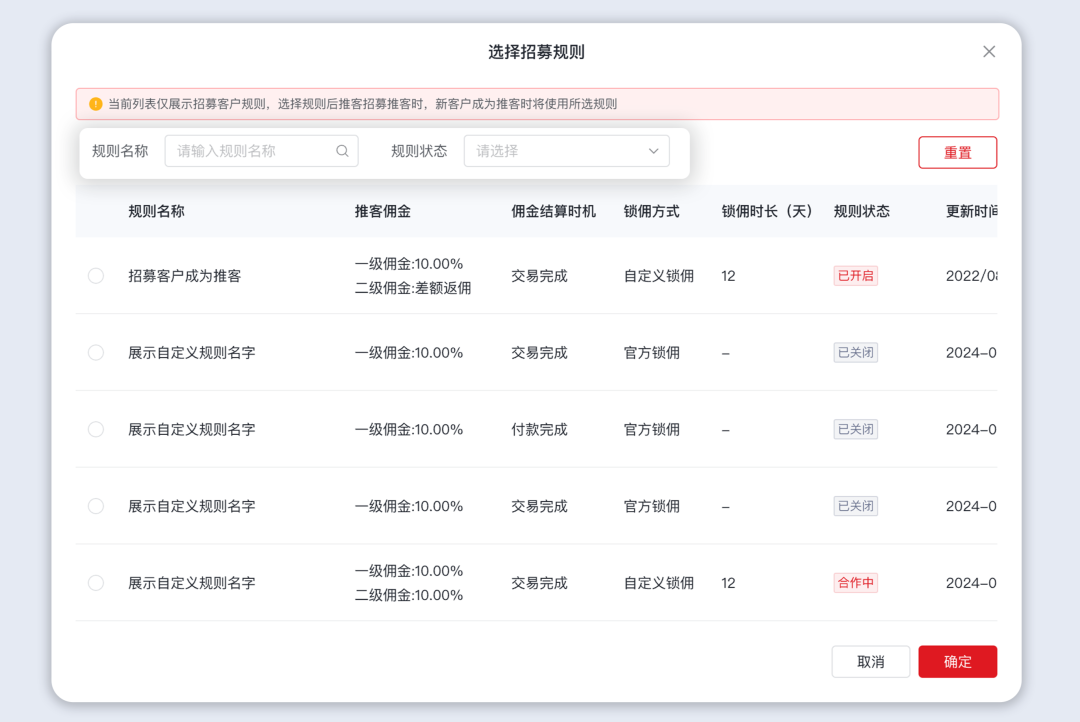
Task: Click the 确定 confirm button
Action: [957, 661]
